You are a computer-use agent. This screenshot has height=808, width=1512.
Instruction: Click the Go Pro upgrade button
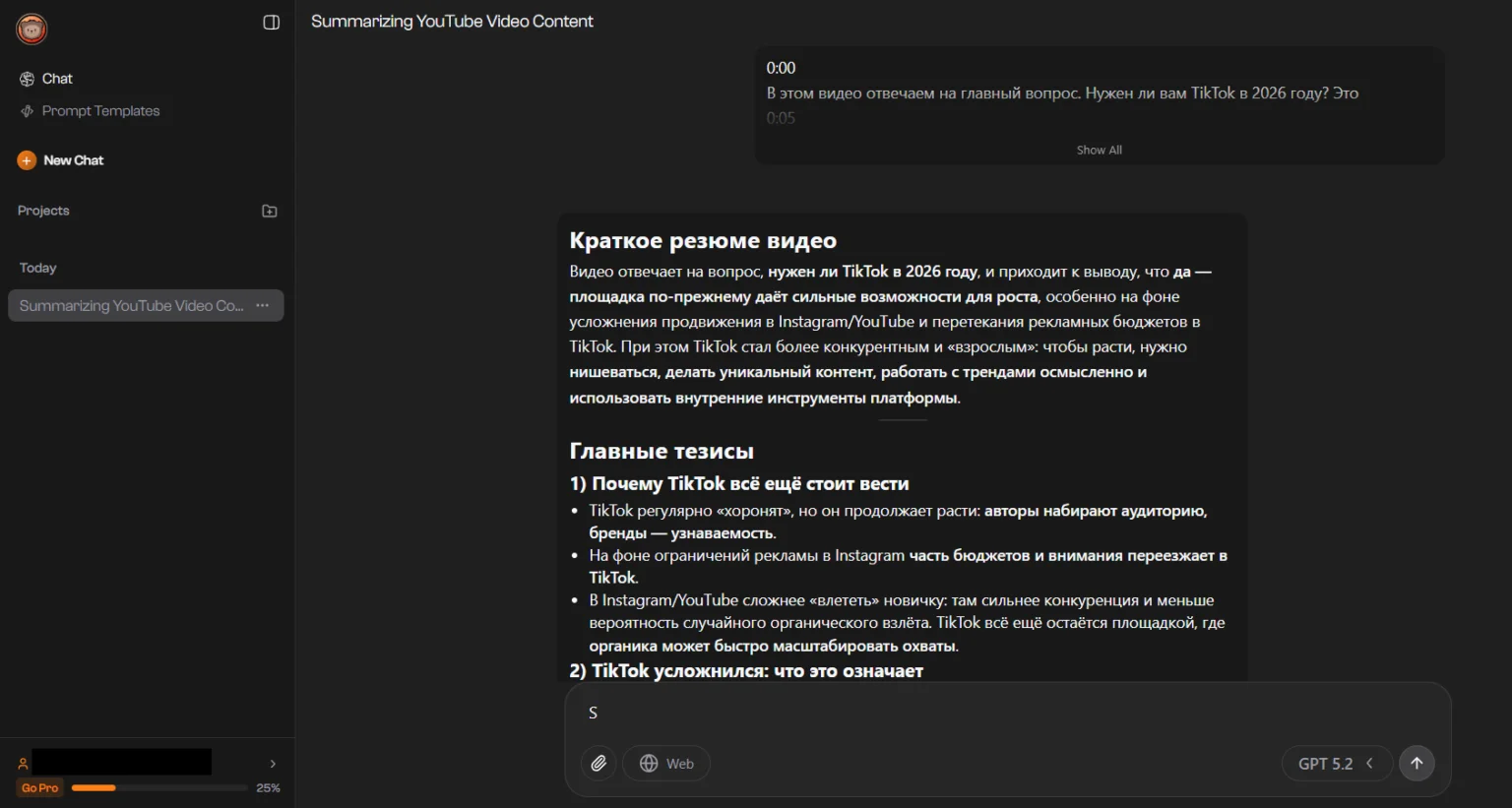tap(40, 787)
